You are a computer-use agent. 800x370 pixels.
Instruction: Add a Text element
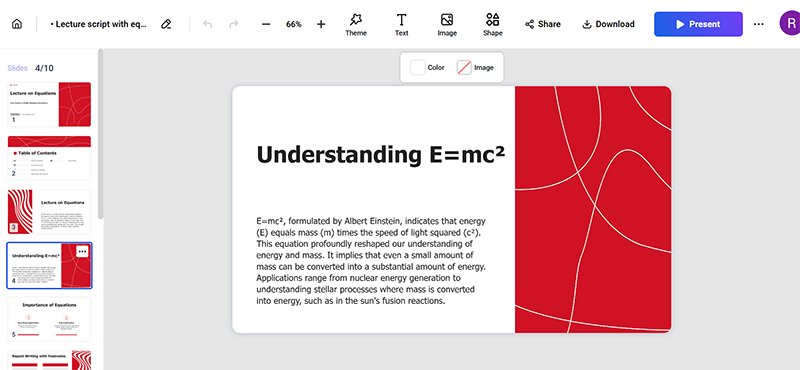[402, 24]
